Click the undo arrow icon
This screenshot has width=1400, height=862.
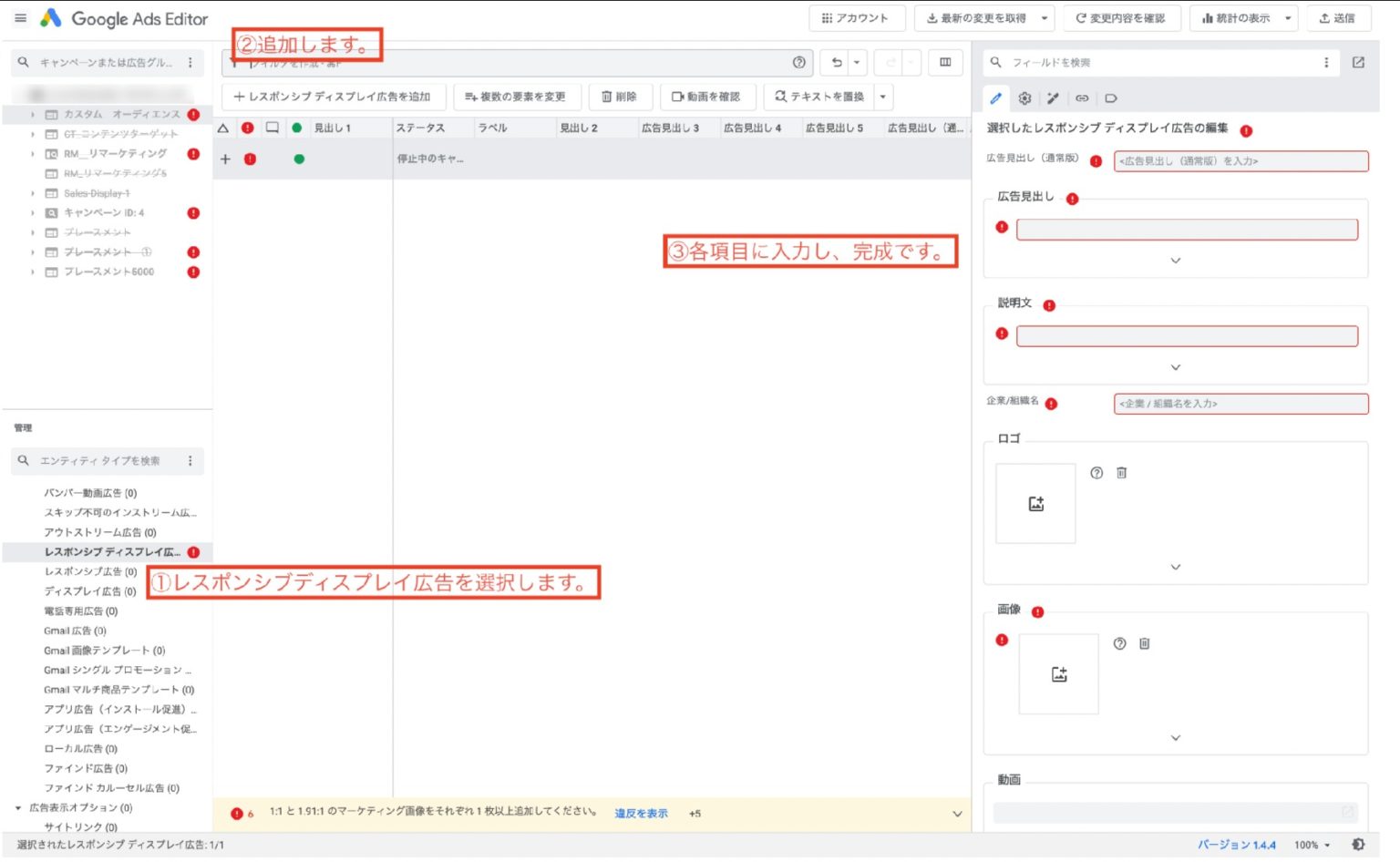pyautogui.click(x=837, y=63)
